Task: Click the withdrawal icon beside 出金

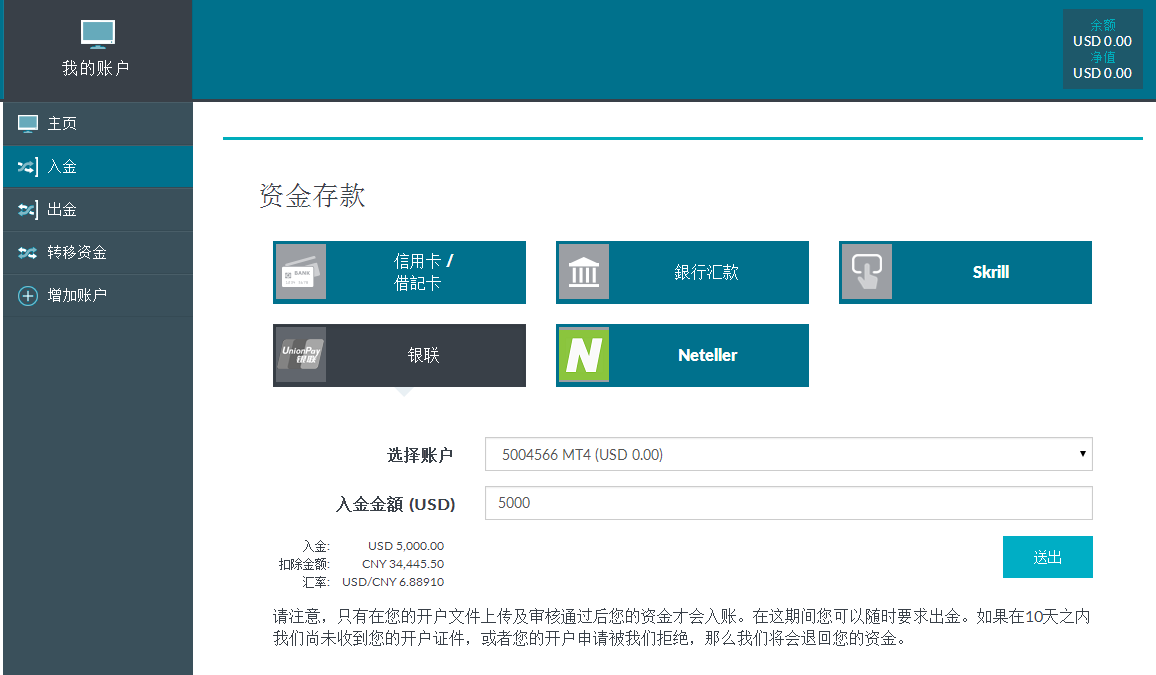Action: (27, 210)
